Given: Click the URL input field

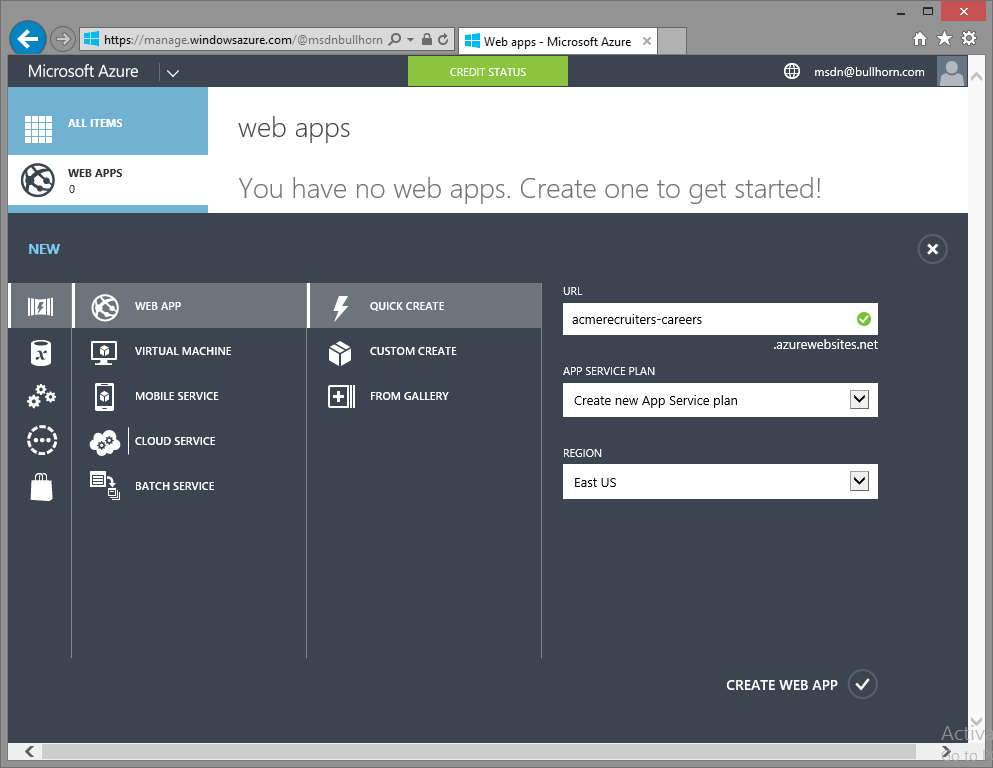Looking at the screenshot, I should coord(720,319).
